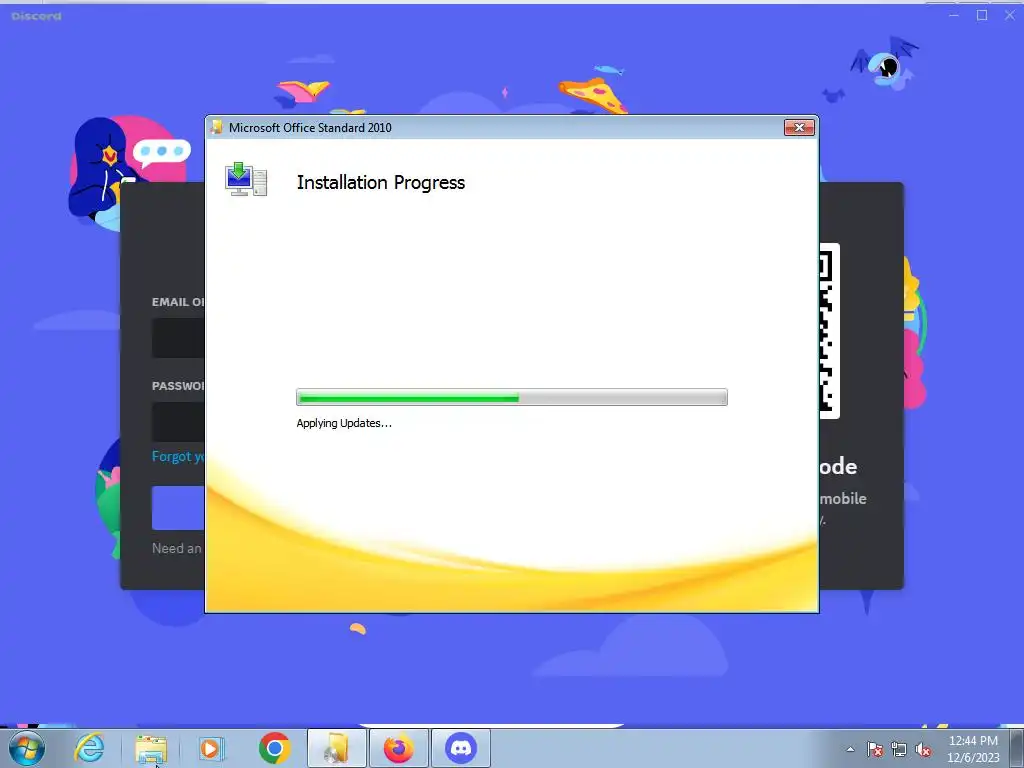Open Windows Media Player from the taskbar
Image resolution: width=1024 pixels, height=768 pixels.
click(x=211, y=748)
